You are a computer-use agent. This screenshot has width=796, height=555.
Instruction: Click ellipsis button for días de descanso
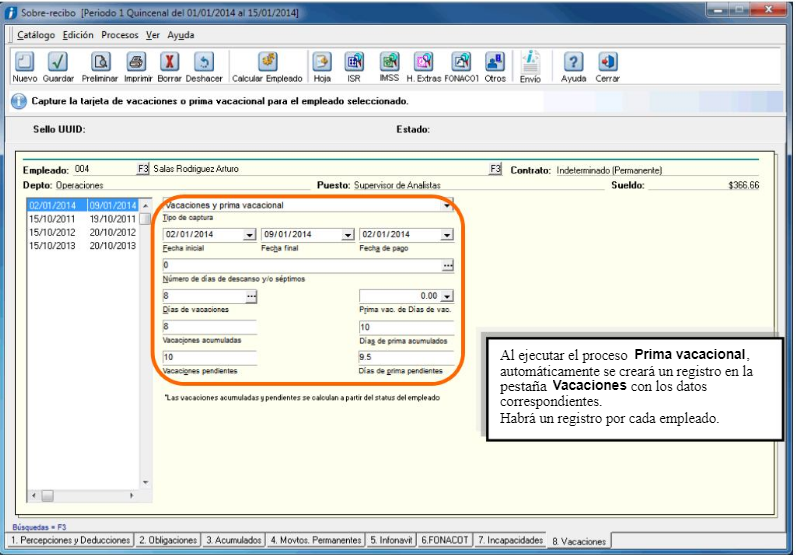tap(447, 266)
